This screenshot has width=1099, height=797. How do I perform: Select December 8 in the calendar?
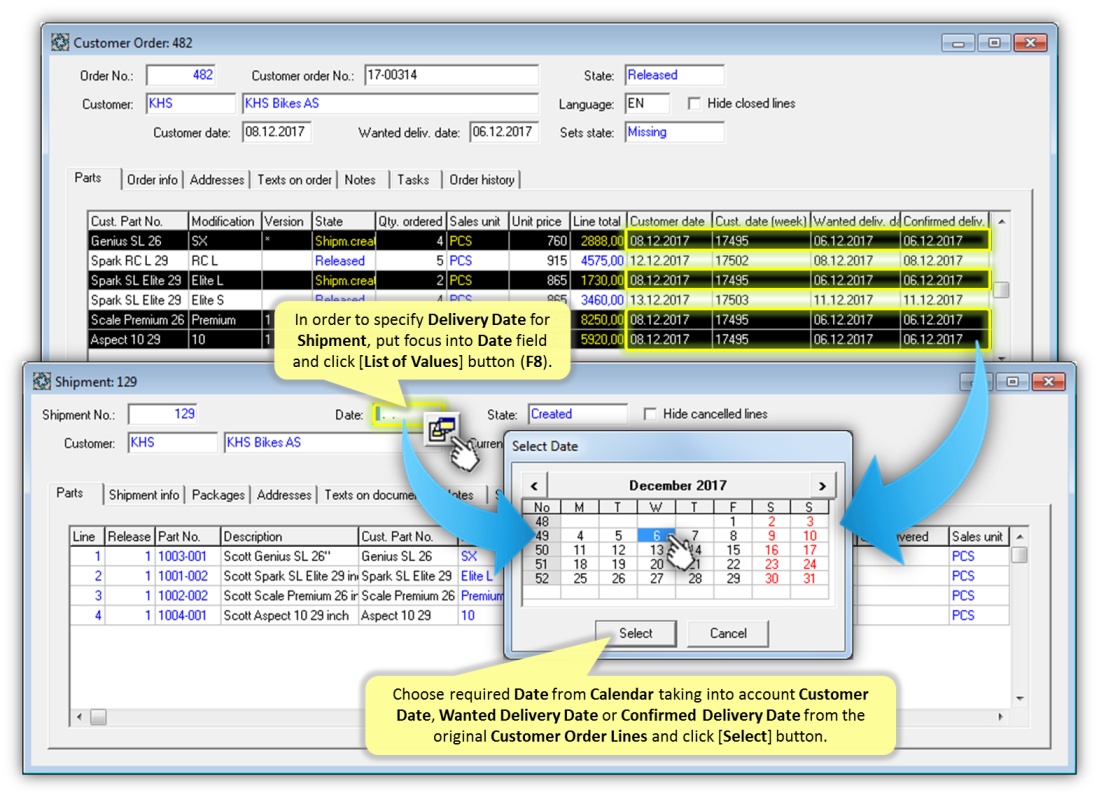coord(733,536)
